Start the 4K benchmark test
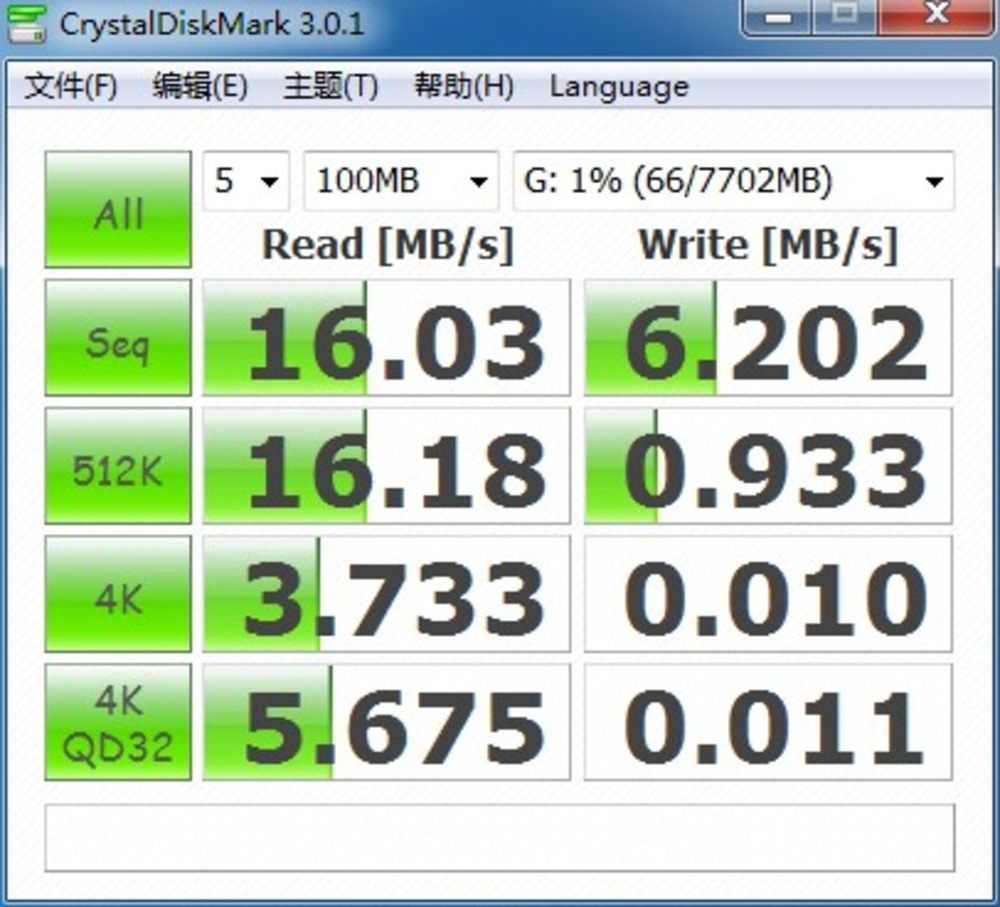1000x907 pixels. click(118, 594)
